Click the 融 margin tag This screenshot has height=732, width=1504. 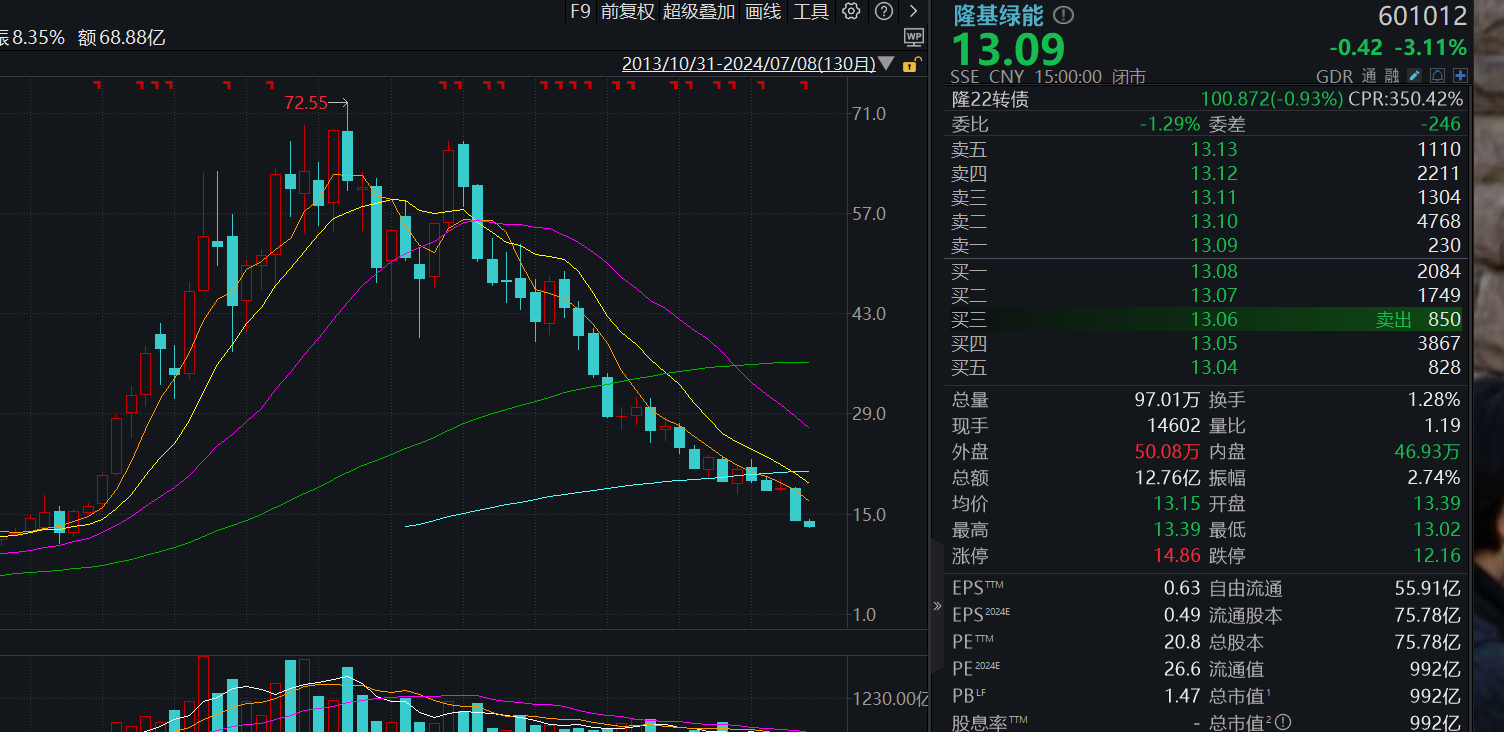click(1393, 76)
